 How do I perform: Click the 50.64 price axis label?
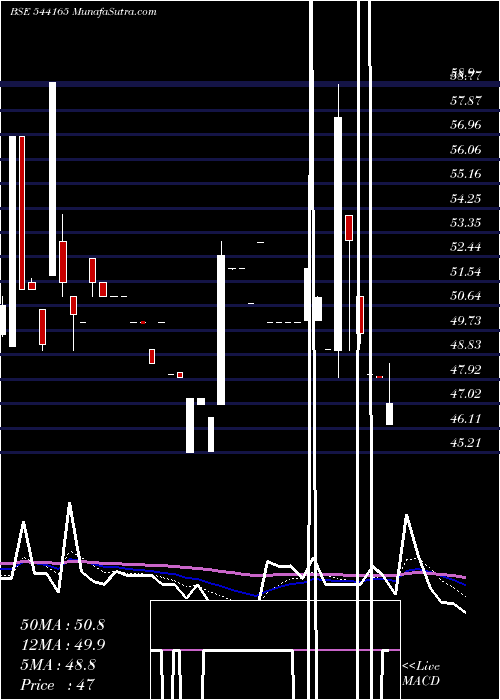coord(466,296)
